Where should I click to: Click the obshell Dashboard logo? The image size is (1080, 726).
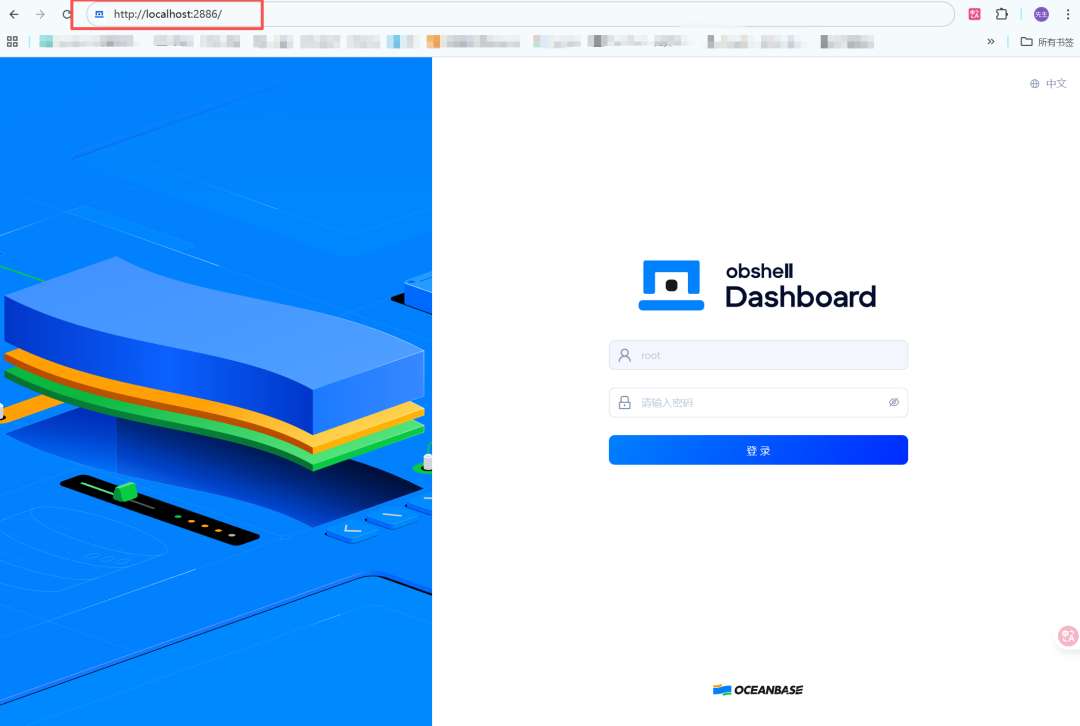pos(757,285)
